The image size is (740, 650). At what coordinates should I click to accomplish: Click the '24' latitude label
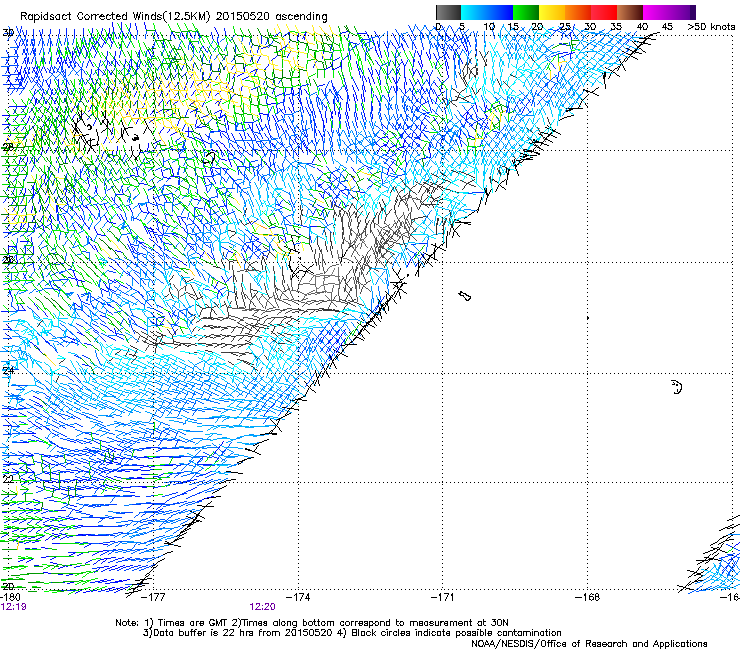point(8,371)
